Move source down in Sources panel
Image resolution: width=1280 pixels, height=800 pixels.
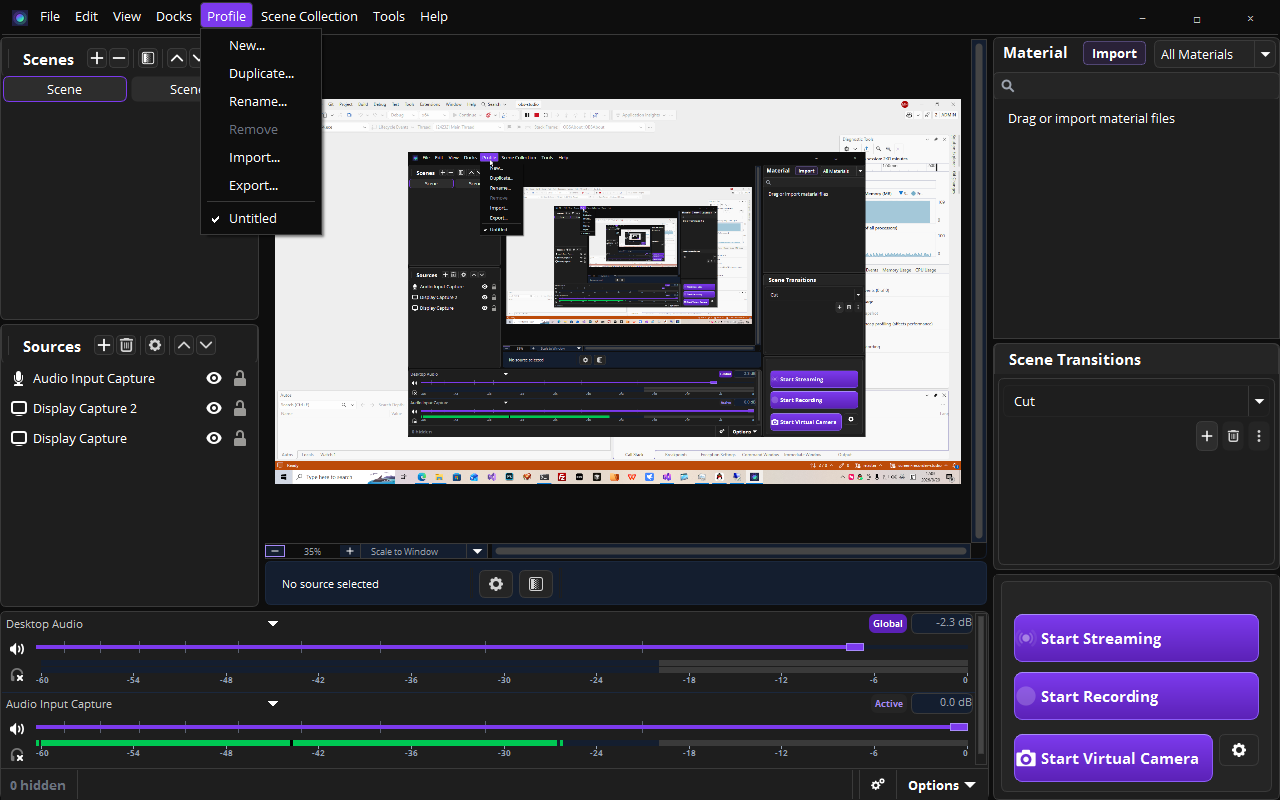[x=206, y=345]
